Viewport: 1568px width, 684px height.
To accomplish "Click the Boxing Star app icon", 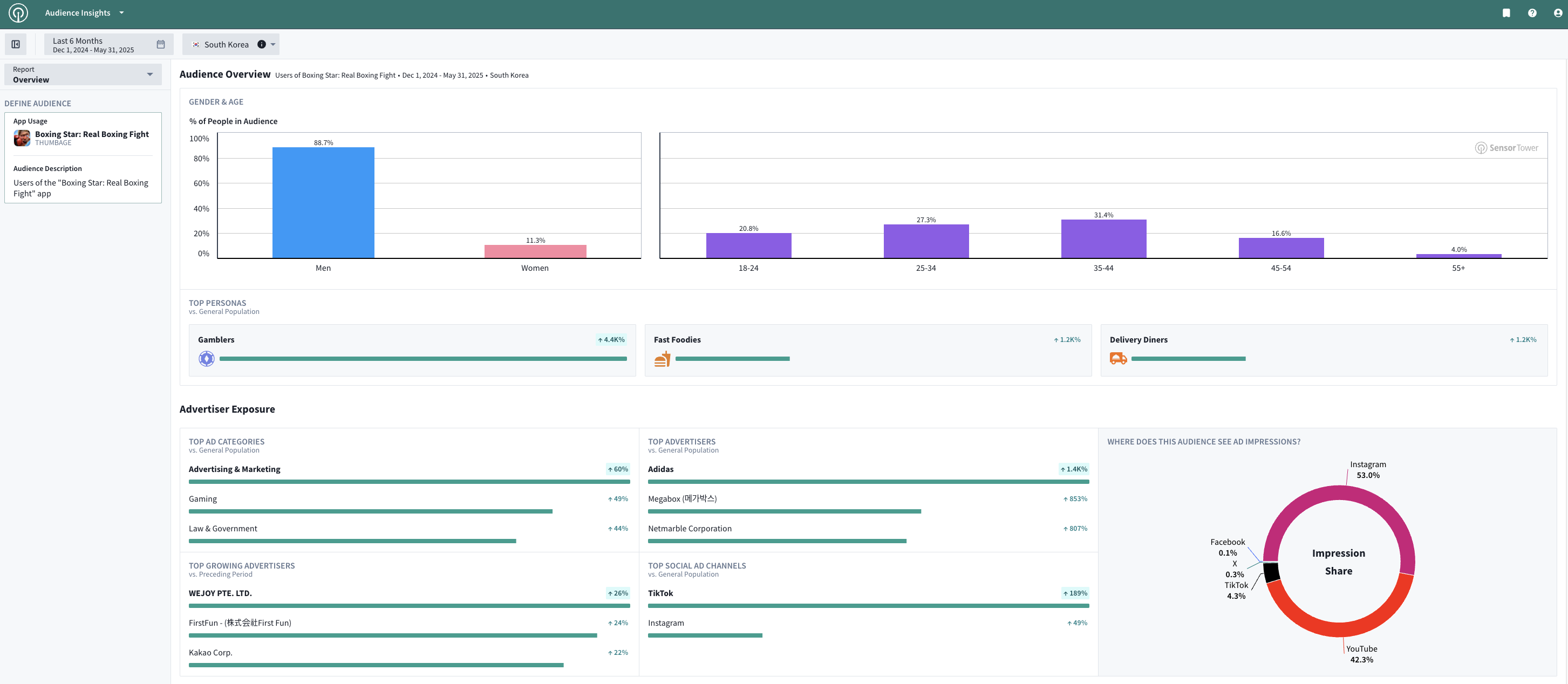I will [22, 138].
